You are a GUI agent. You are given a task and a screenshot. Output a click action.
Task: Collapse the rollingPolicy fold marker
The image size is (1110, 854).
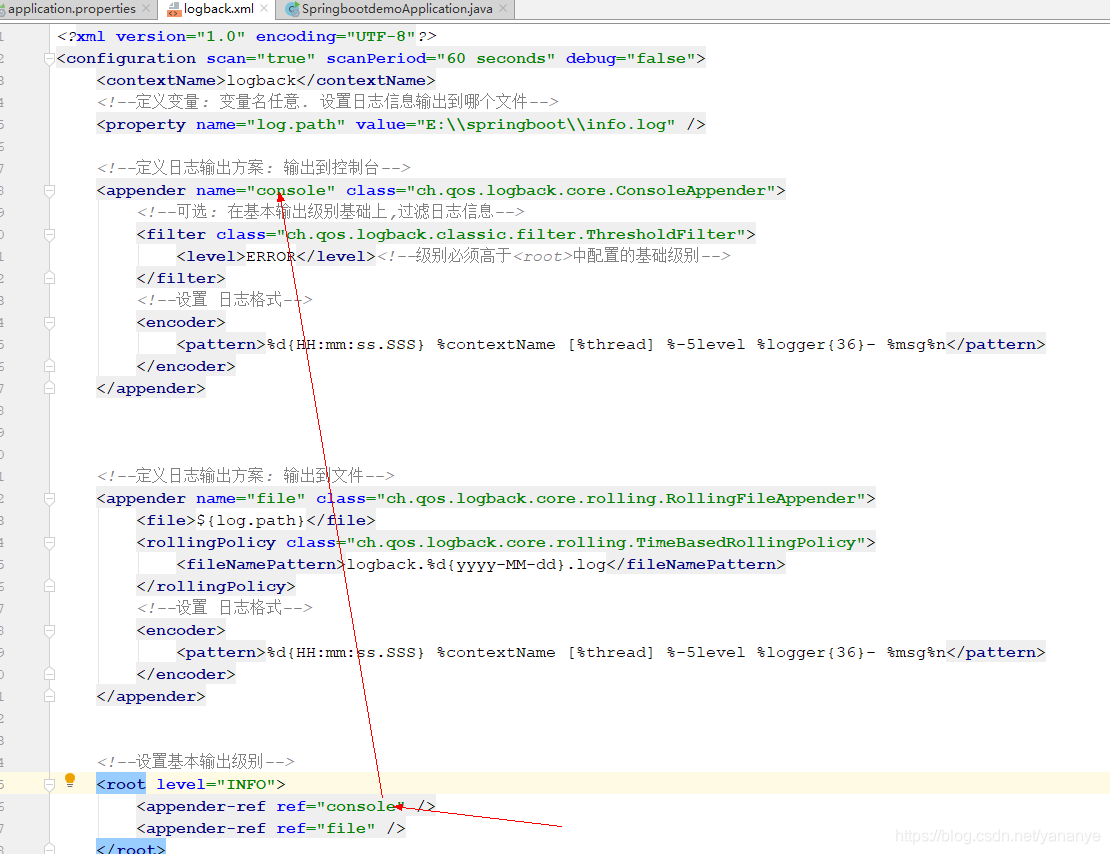tap(50, 542)
